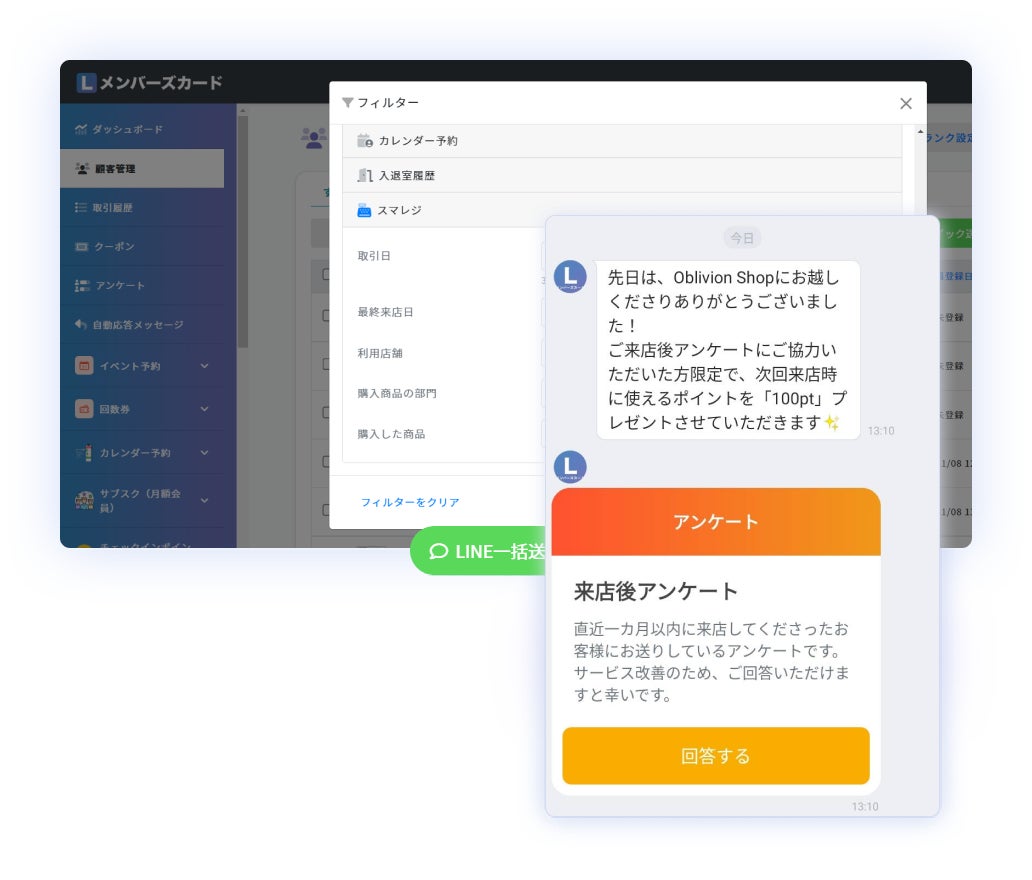Click the 購入した商品 filter label

point(391,434)
